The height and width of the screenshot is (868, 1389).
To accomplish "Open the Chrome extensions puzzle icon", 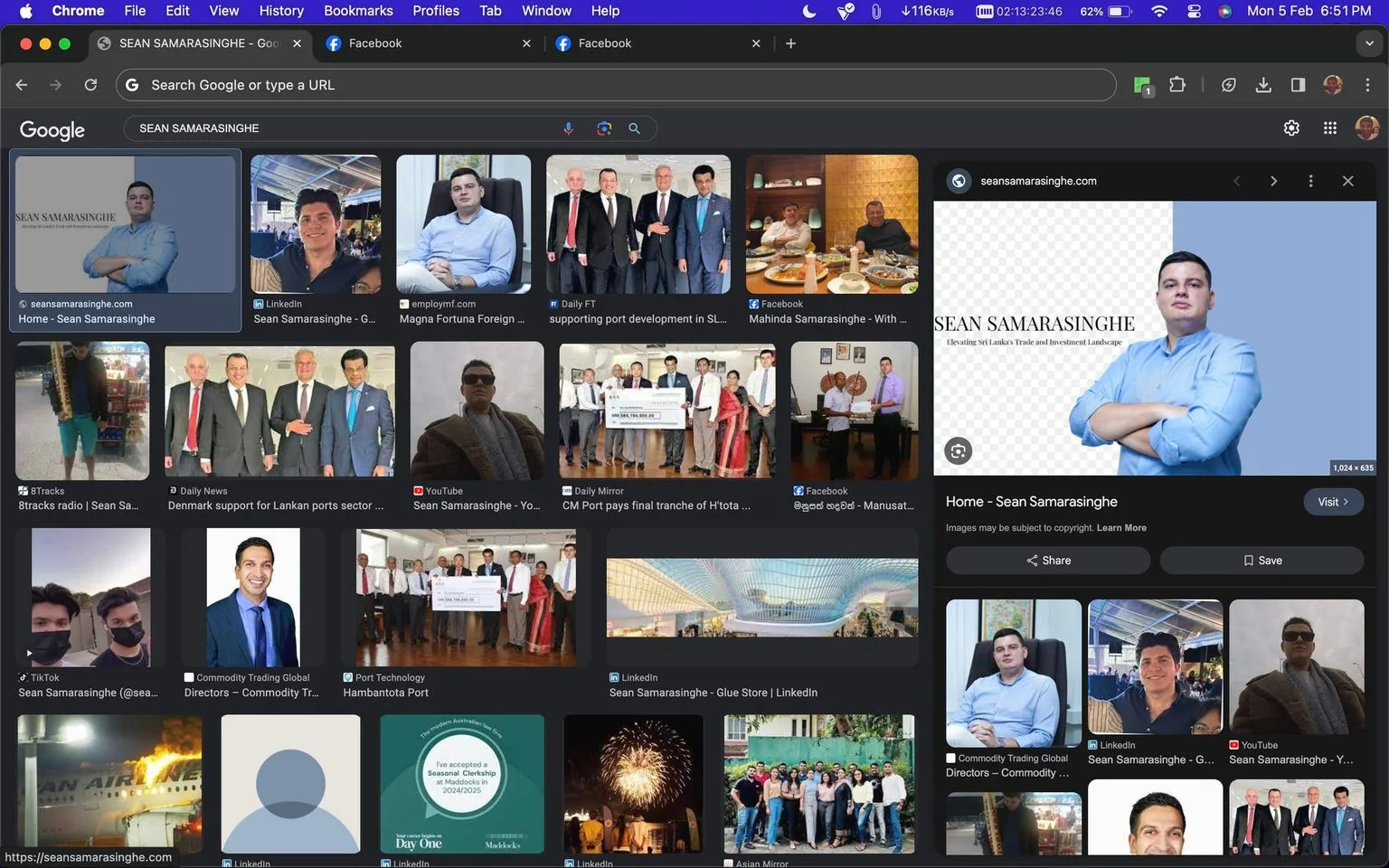I will 1176,85.
